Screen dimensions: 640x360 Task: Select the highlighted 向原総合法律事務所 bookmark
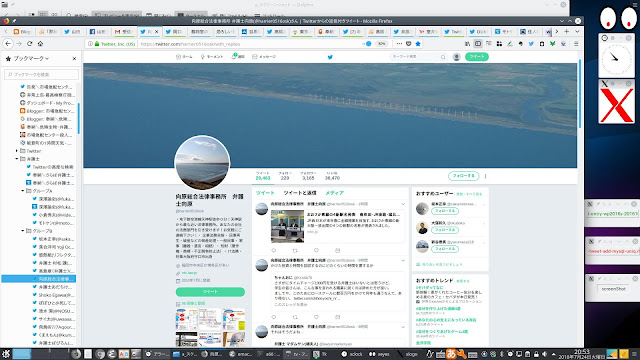(x=39, y=279)
